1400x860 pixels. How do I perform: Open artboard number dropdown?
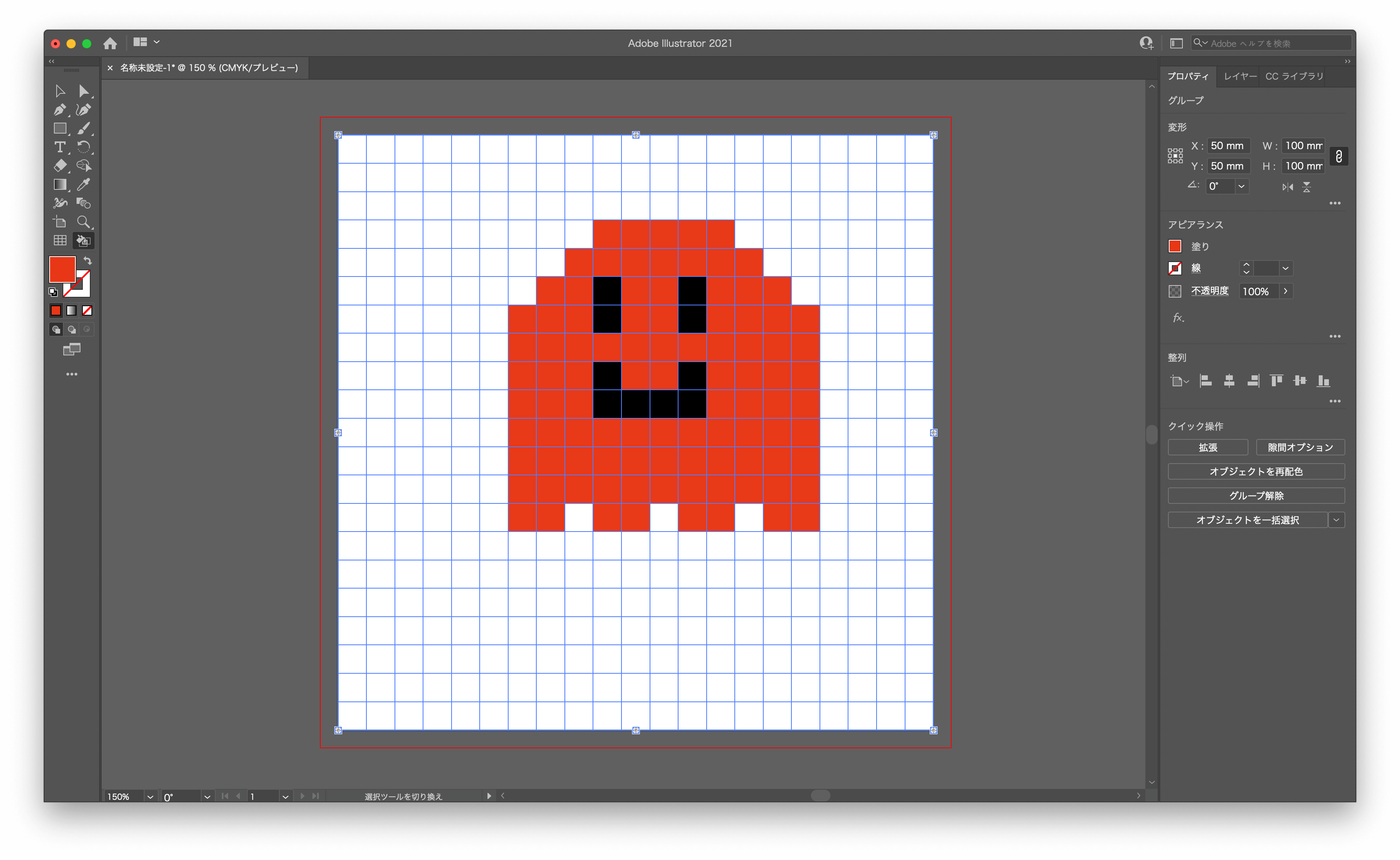[285, 797]
